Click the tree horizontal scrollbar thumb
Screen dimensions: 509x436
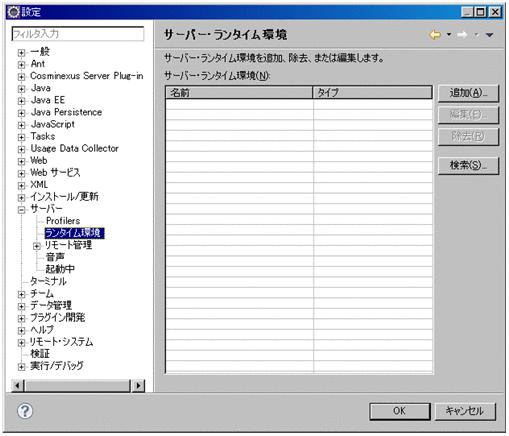[x=77, y=386]
